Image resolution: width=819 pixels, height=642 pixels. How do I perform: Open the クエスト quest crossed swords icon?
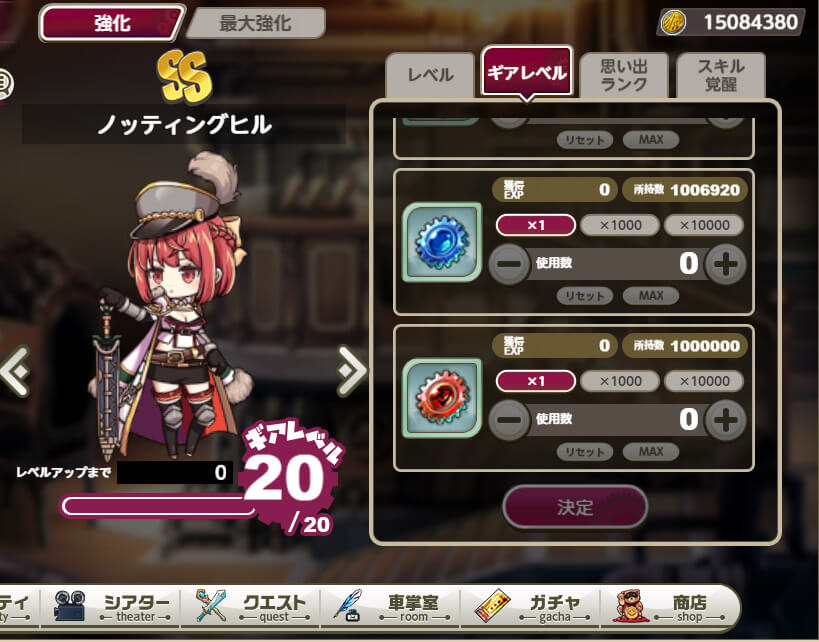(211, 605)
